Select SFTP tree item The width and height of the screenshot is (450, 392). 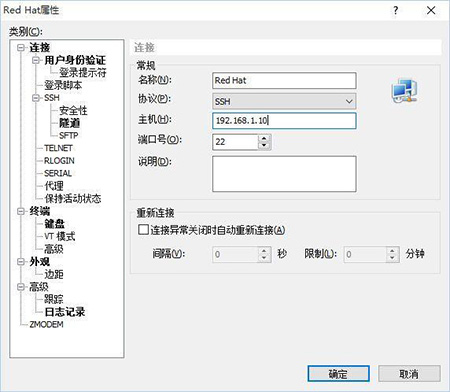pyautogui.click(x=68, y=136)
